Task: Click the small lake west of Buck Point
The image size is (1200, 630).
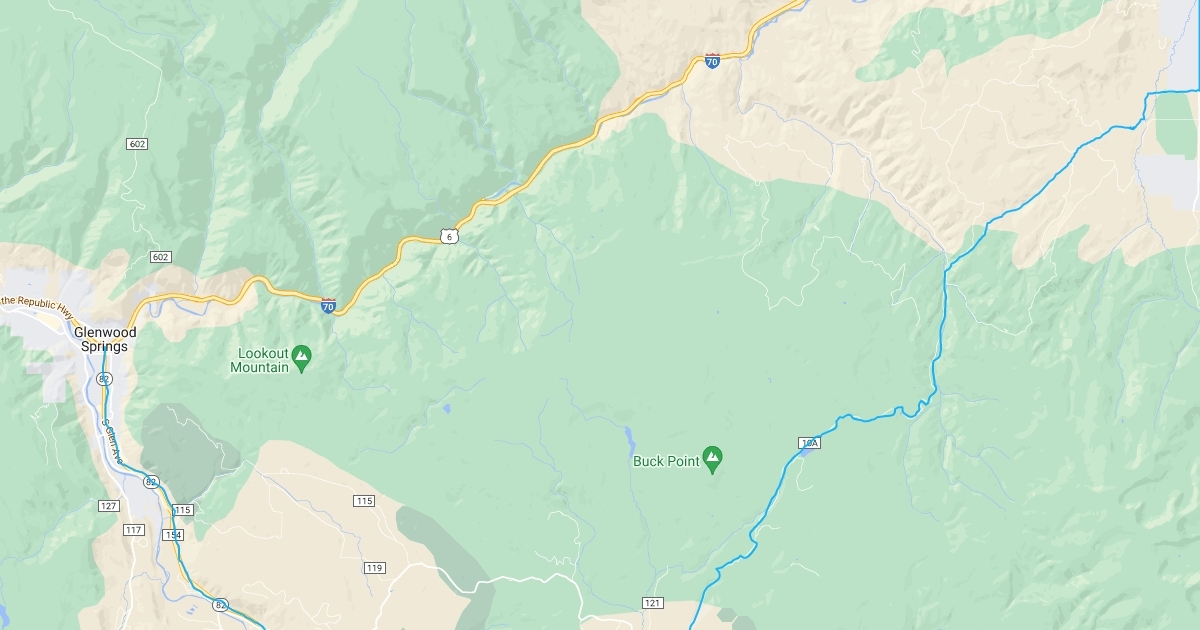Action: tap(629, 436)
